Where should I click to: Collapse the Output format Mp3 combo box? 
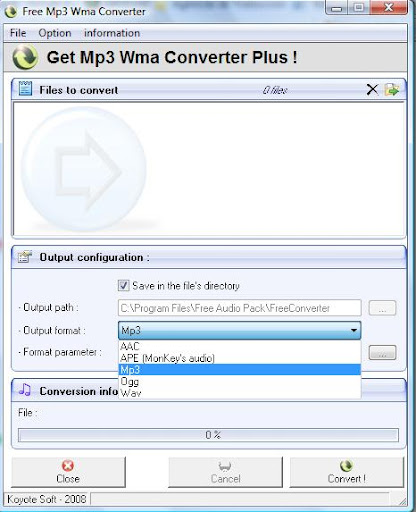(x=239, y=330)
